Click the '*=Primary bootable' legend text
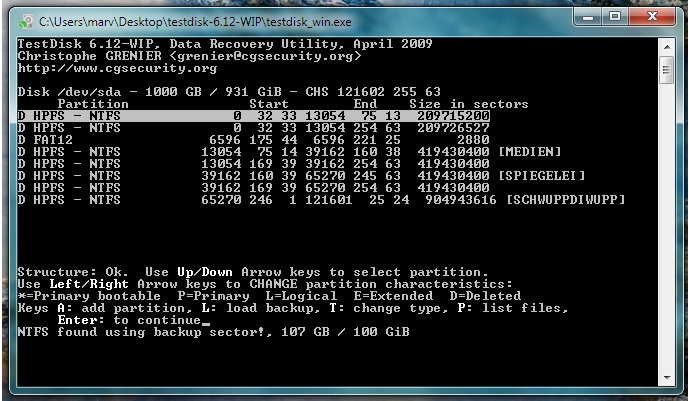Image resolution: width=689 pixels, height=401 pixels. 89,296
